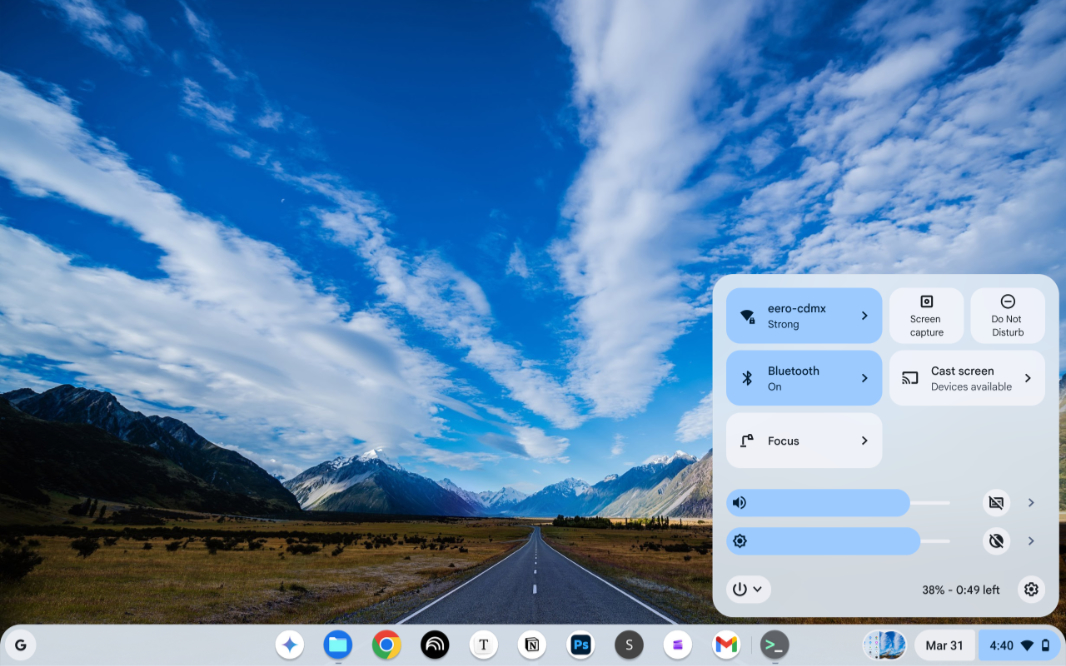Open the Gemini sparkle app
The width and height of the screenshot is (1066, 666).
coord(290,645)
